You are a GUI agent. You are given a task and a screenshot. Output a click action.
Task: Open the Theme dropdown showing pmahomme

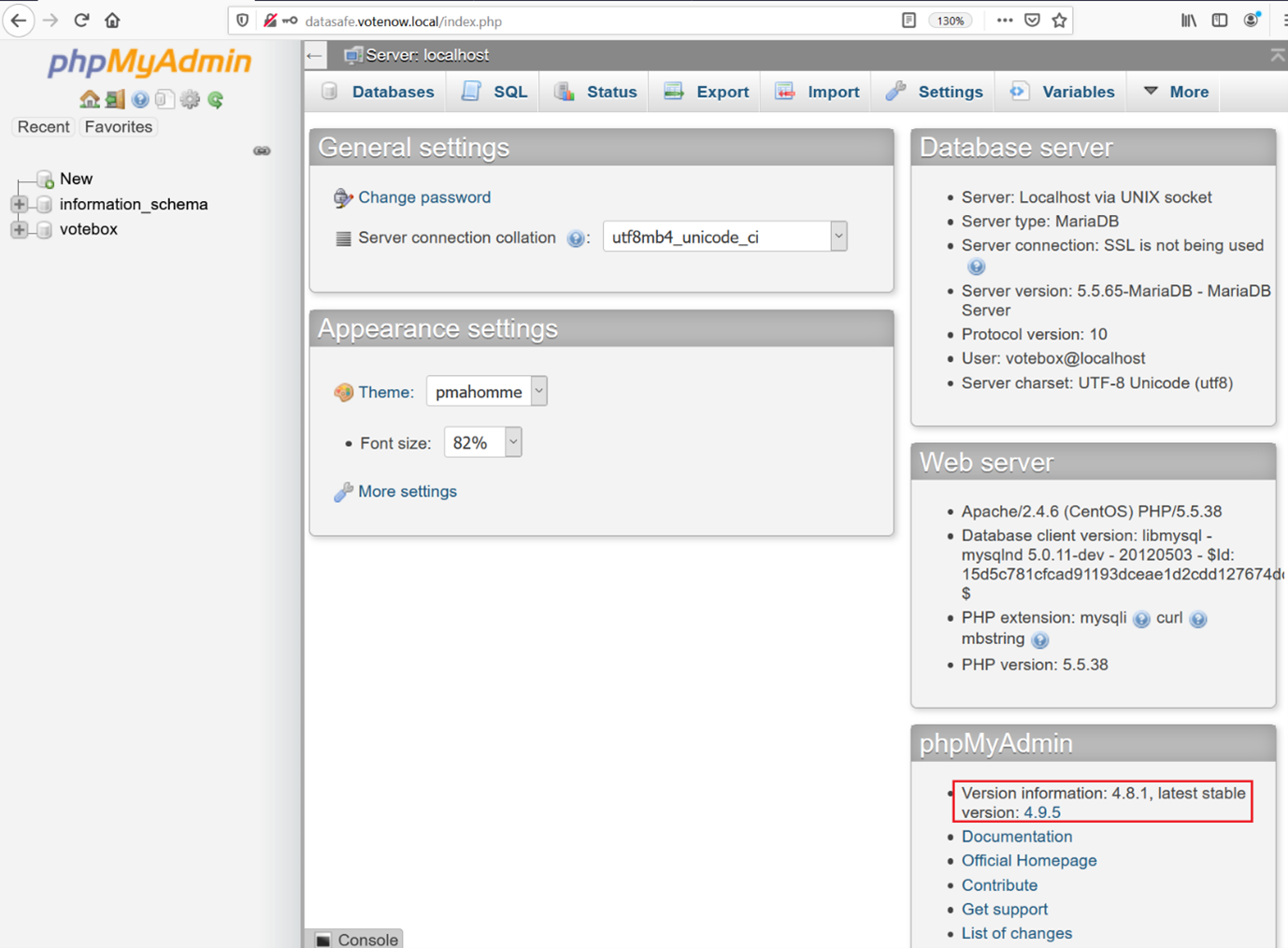tap(486, 392)
